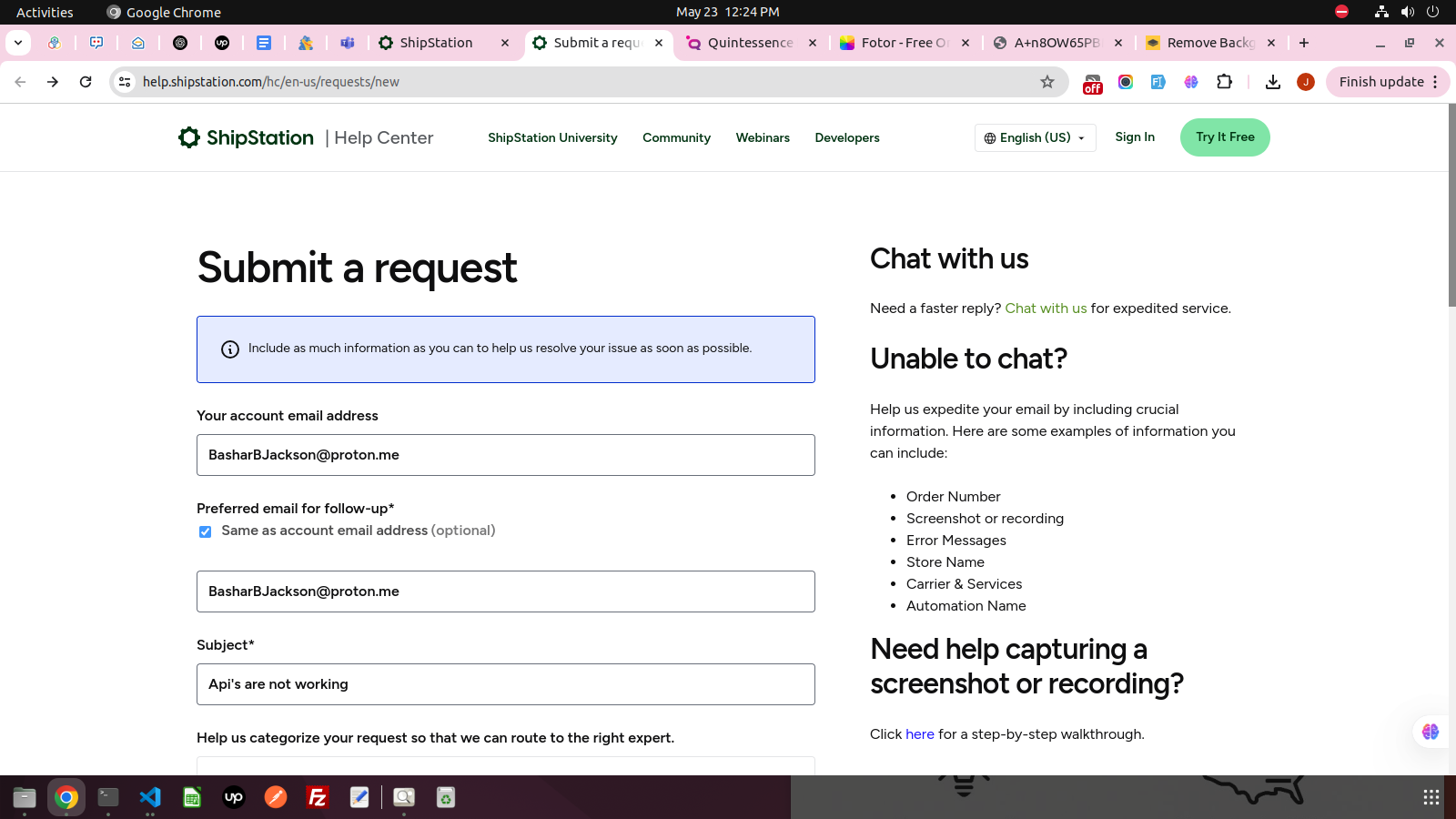
Task: Expand the tab search dropdown arrow
Action: click(x=18, y=43)
